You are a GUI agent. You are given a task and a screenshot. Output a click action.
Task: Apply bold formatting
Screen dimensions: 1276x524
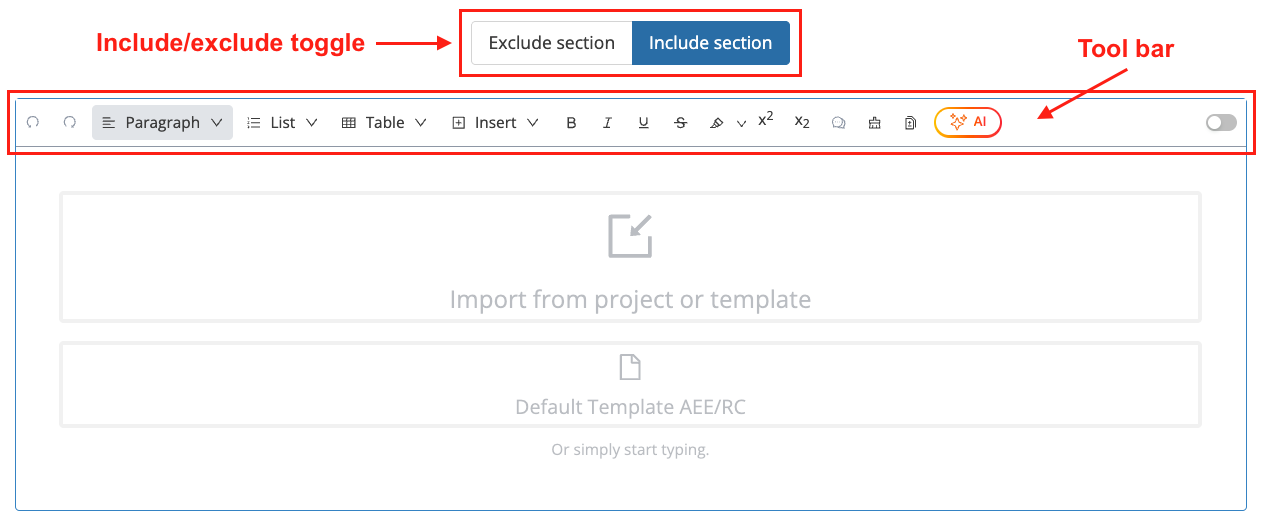pos(571,123)
